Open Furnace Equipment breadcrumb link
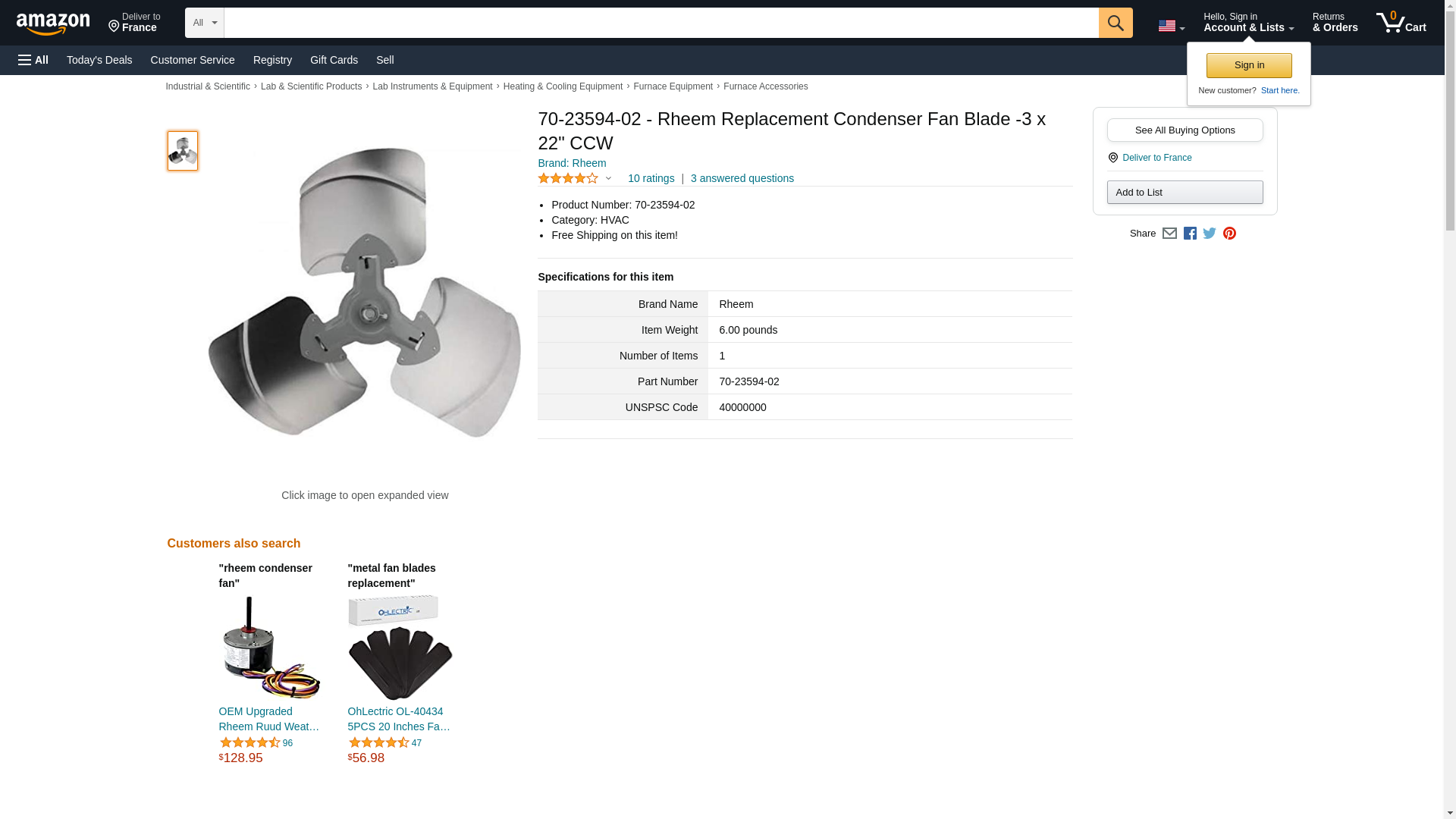1456x819 pixels. tap(673, 86)
